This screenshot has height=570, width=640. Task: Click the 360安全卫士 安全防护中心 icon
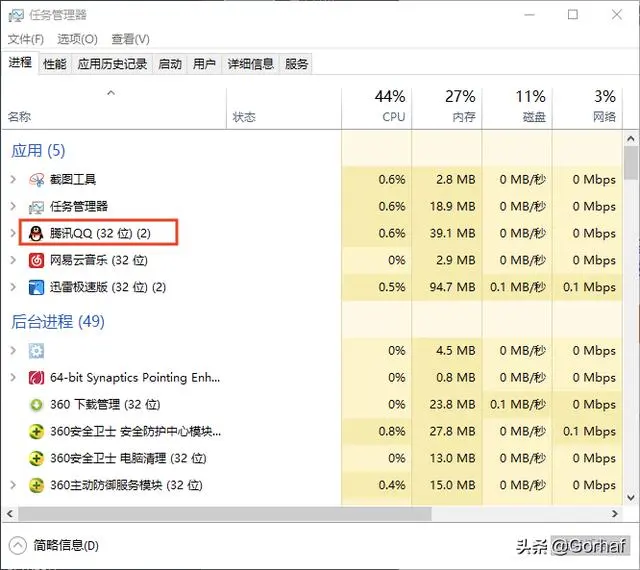(36, 432)
